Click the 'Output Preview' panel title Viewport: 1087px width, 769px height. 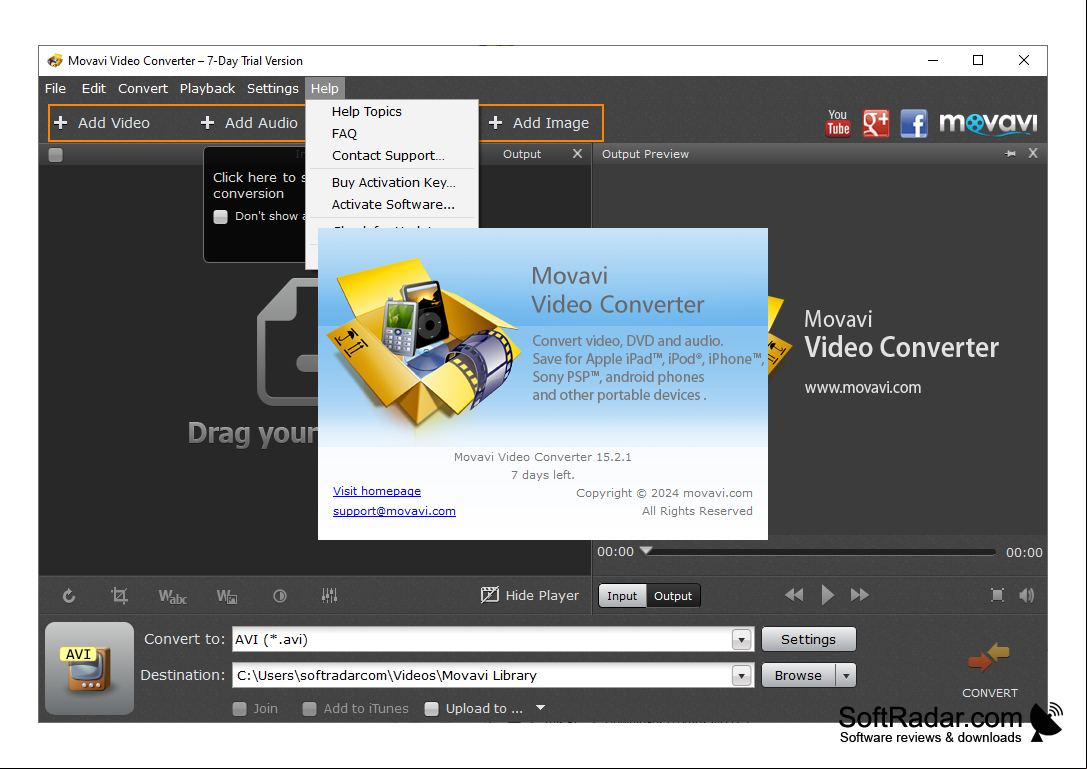coord(645,154)
